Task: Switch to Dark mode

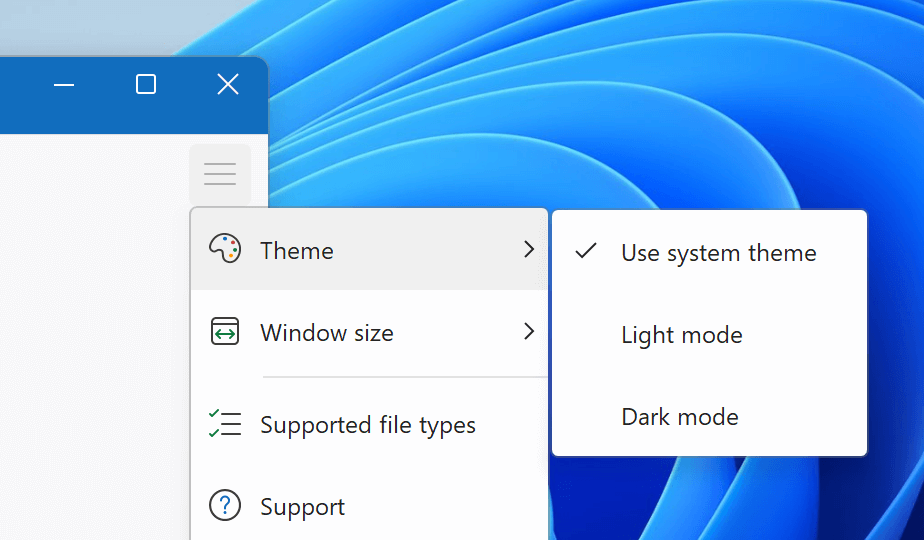Action: 710,416
